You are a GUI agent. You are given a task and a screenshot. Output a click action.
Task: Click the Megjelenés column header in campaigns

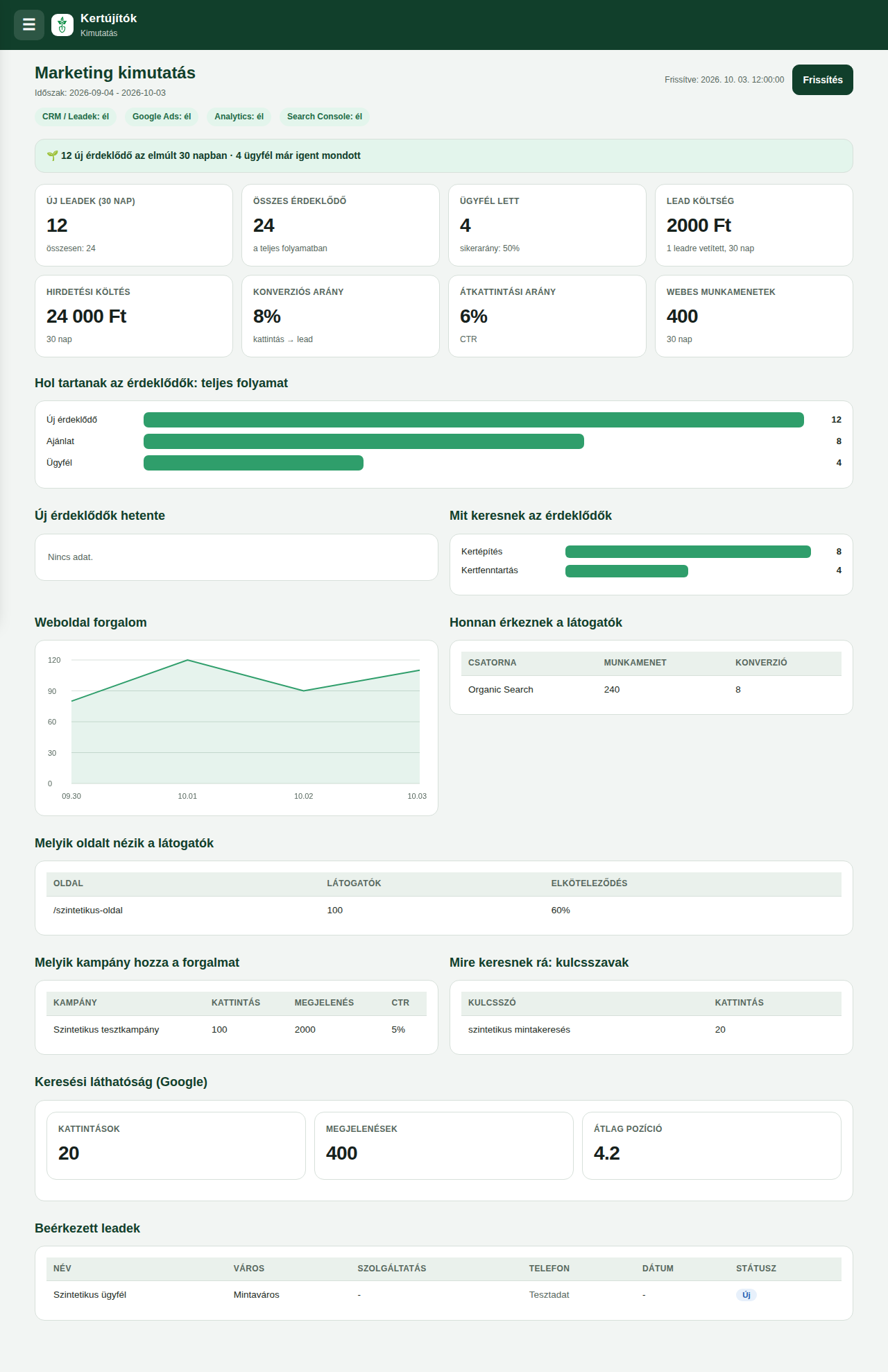point(324,1003)
